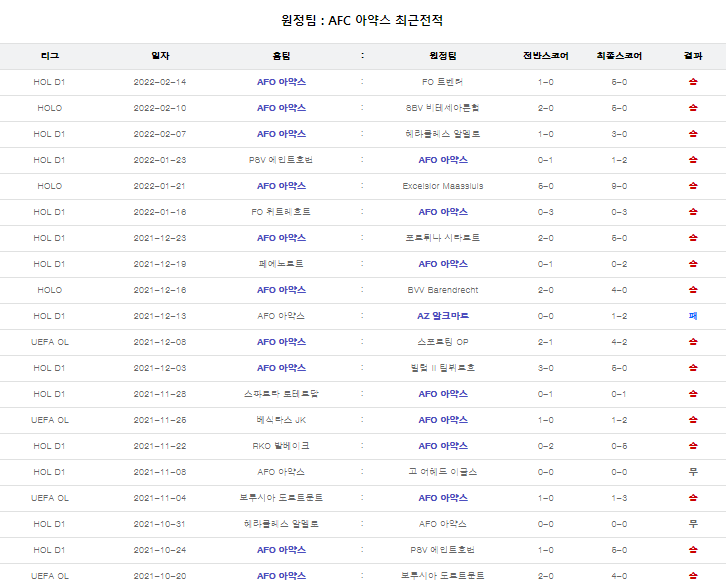Click the final score '1-2' in the AZ 알크마르 row
726x586 pixels.
pyautogui.click(x=619, y=316)
